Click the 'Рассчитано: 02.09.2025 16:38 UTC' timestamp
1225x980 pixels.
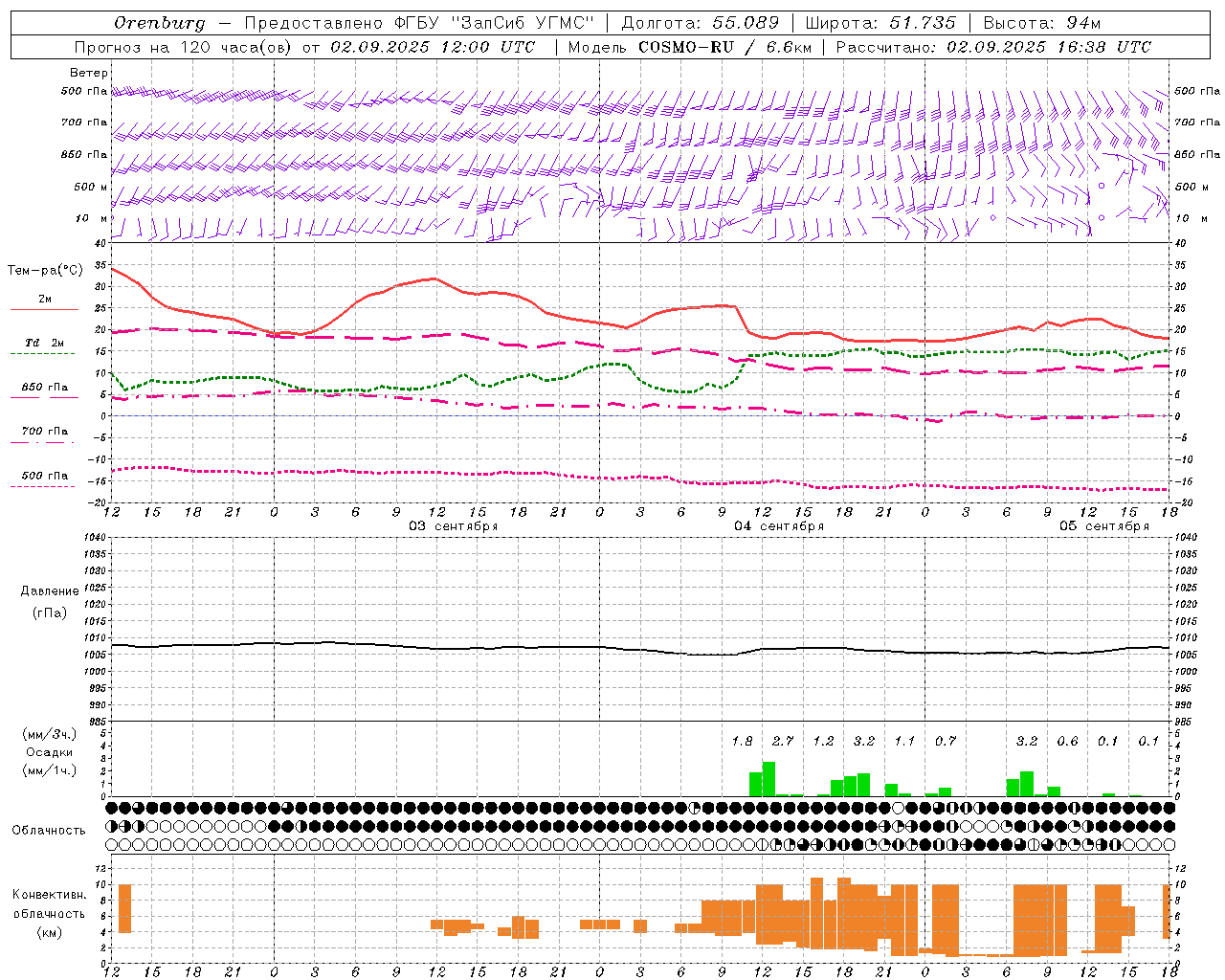(x=993, y=47)
